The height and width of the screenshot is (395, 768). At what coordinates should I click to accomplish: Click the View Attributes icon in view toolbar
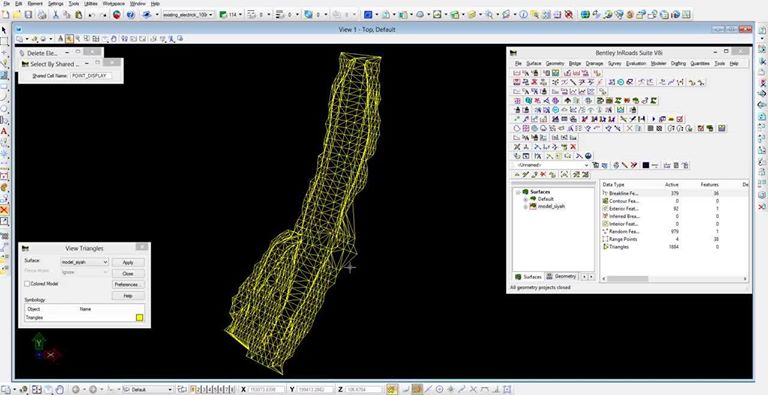tap(21, 38)
